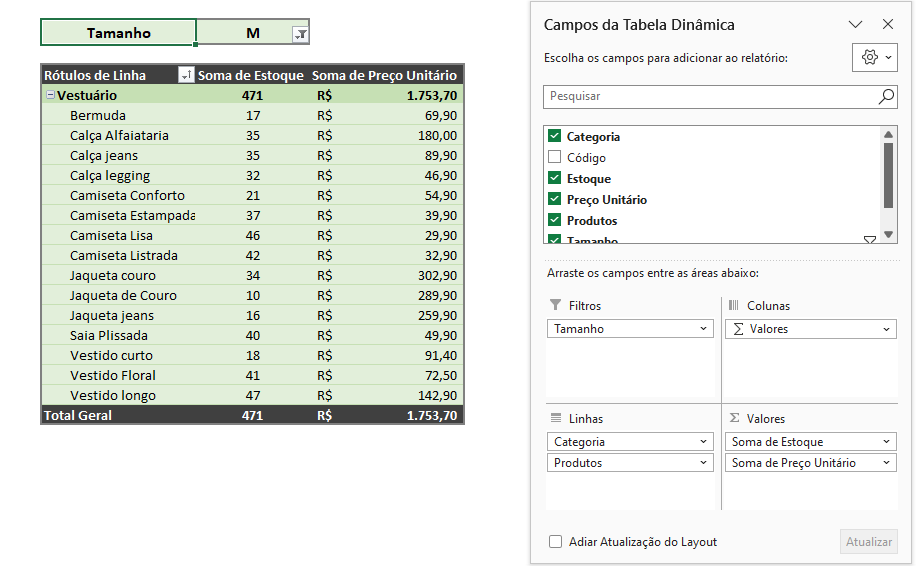916x566 pixels.
Task: Open the Tamanho dropdown in Filtros
Action: 703,329
